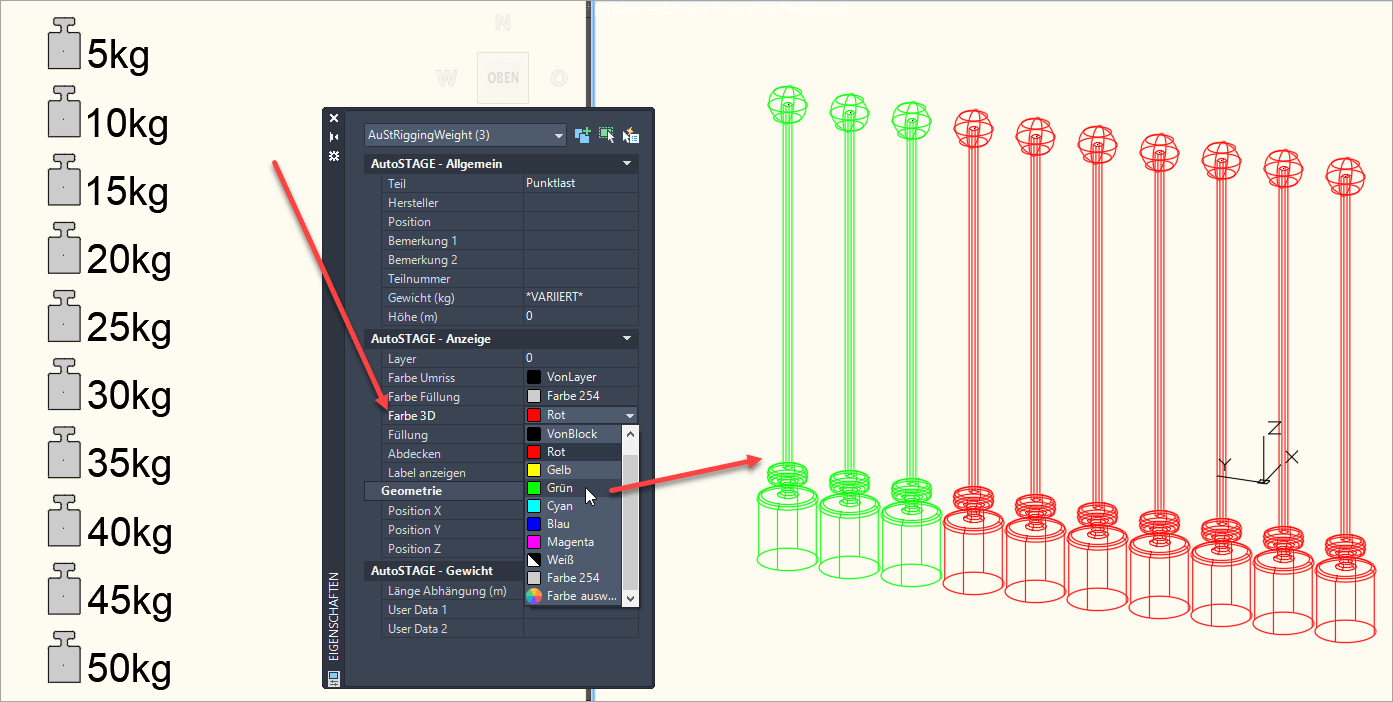Click the empty Hersteller value field
The height and width of the screenshot is (702, 1393).
tap(581, 203)
